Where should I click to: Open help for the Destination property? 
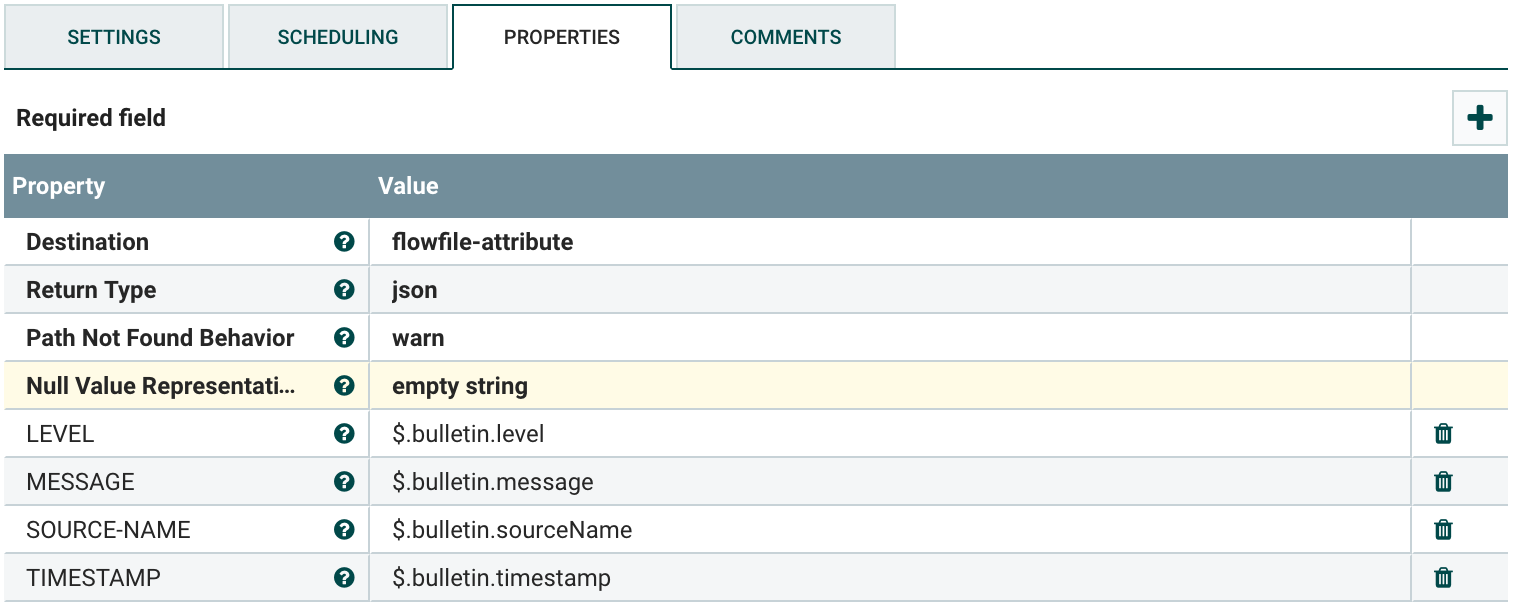(344, 241)
